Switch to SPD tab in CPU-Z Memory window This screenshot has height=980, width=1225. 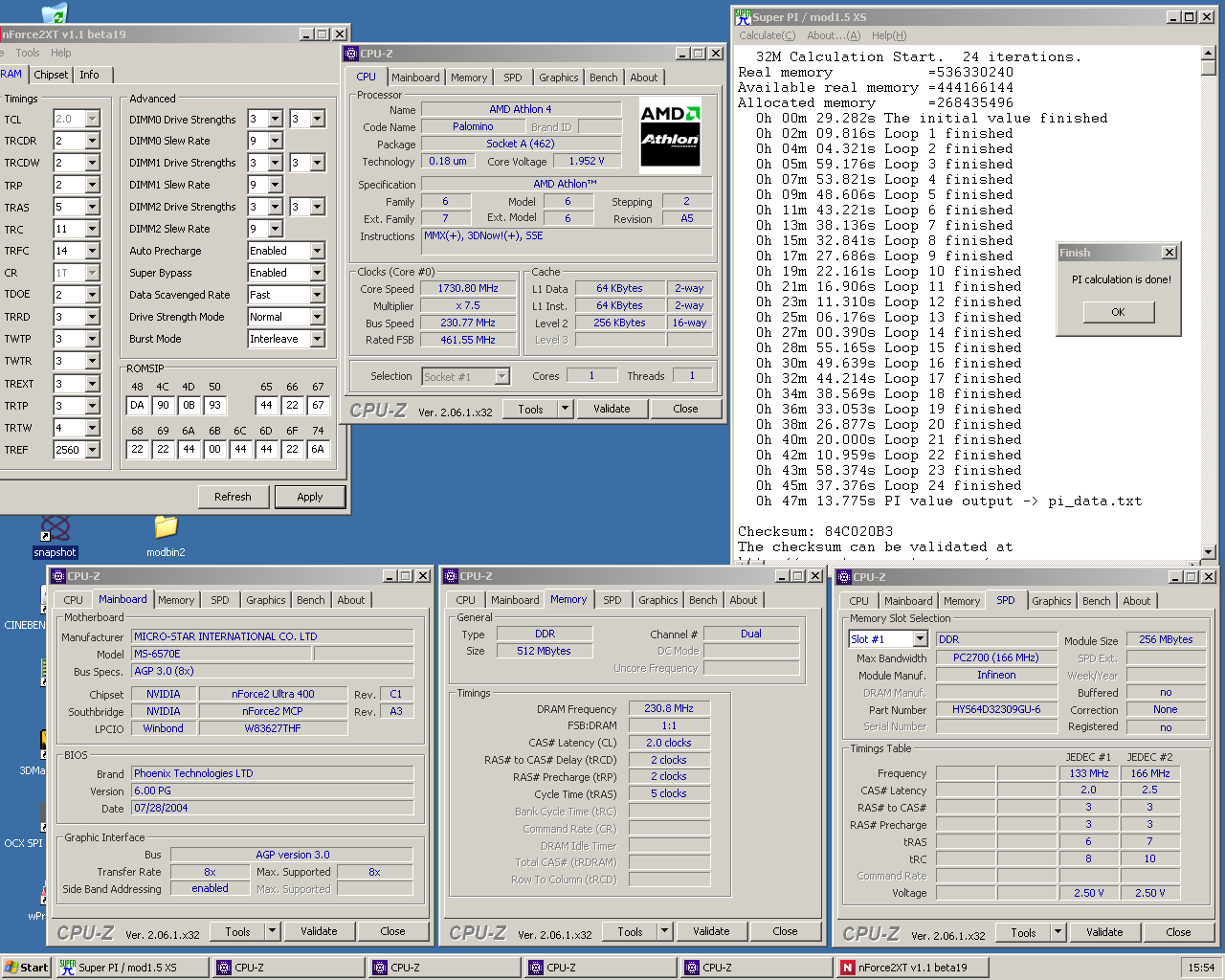coord(612,600)
